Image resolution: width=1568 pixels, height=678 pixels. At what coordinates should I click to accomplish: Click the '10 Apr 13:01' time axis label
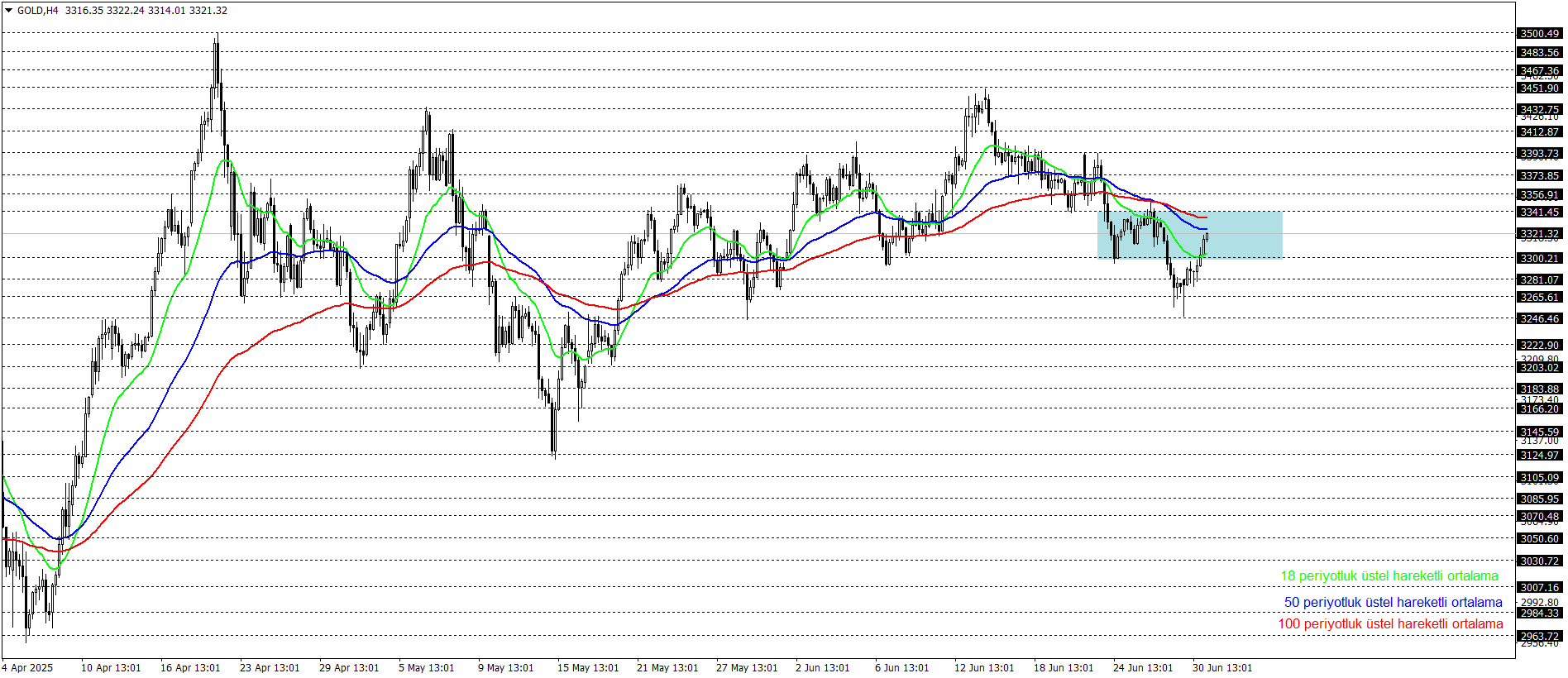click(111, 668)
